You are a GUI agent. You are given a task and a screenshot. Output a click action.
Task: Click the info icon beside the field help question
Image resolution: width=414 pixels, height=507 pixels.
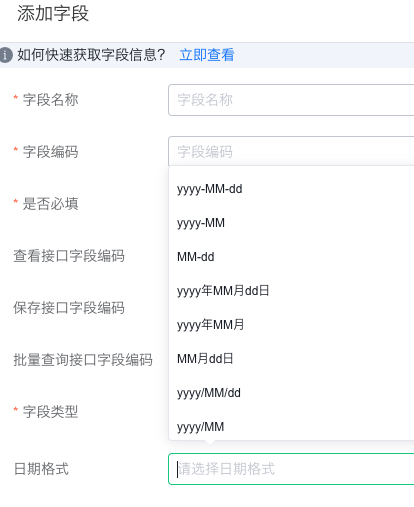pos(5,55)
